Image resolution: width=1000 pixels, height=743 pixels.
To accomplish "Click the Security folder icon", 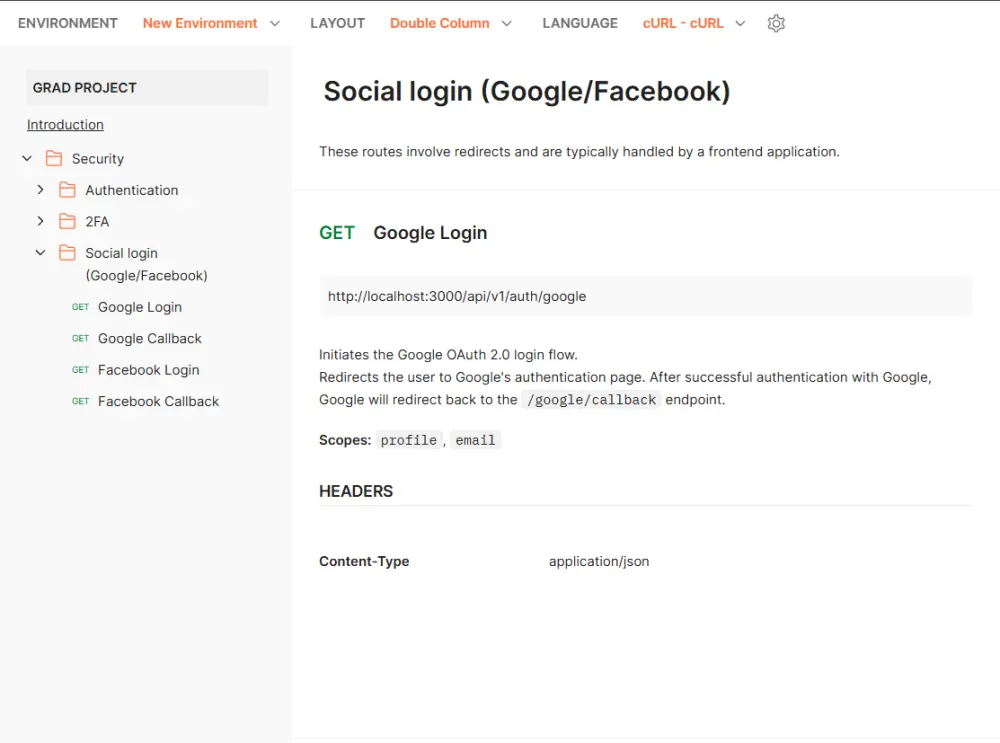I will coord(54,158).
